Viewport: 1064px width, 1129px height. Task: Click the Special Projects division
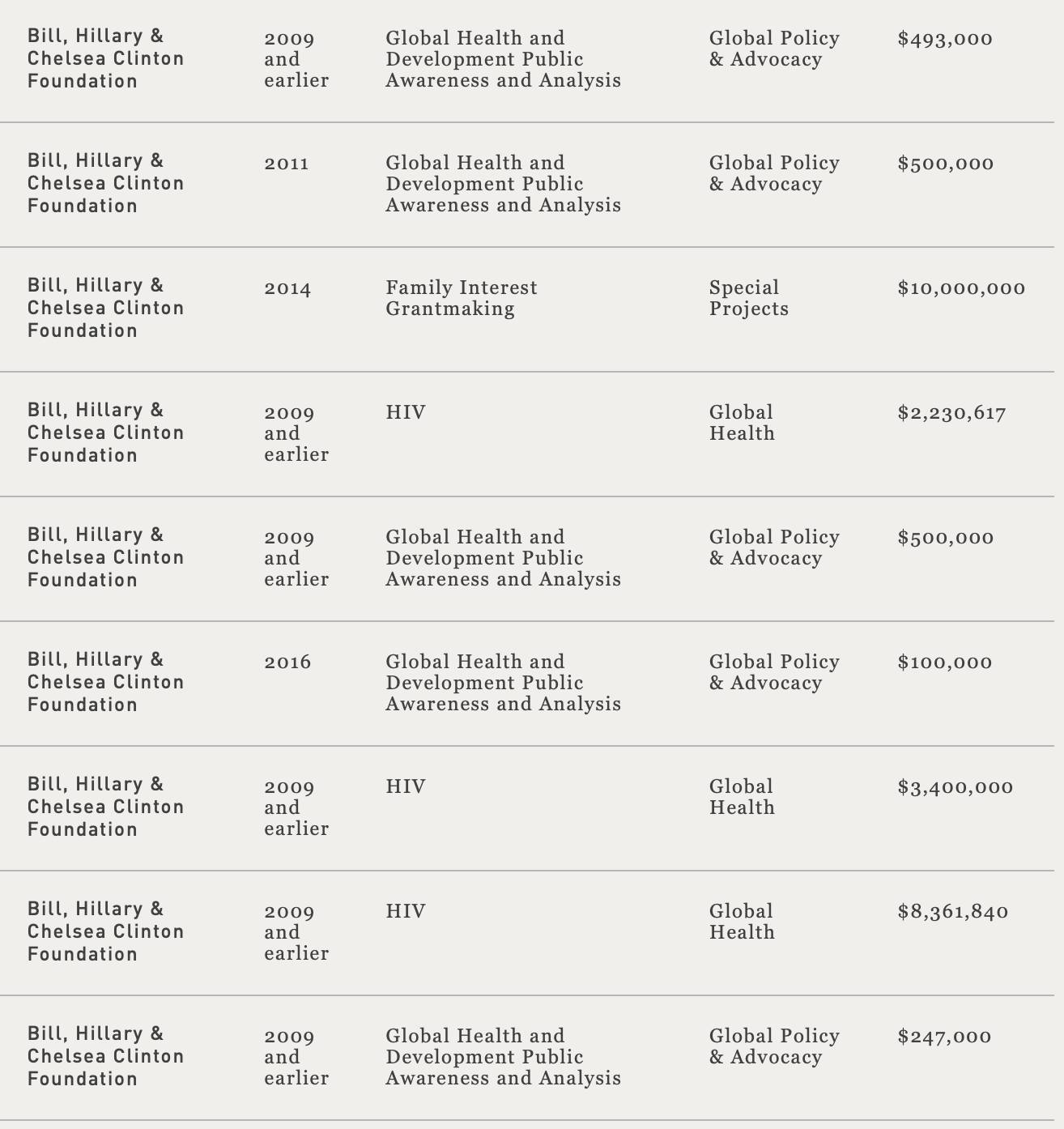[748, 298]
